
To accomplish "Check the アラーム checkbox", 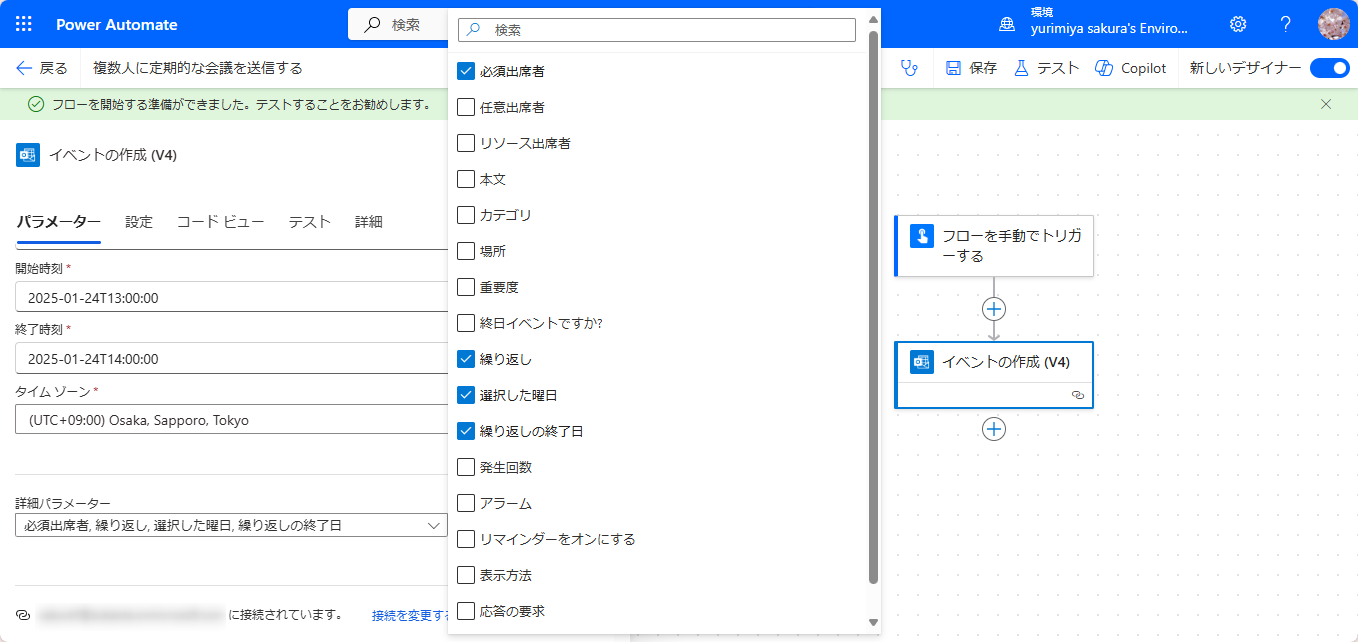I will click(x=466, y=503).
